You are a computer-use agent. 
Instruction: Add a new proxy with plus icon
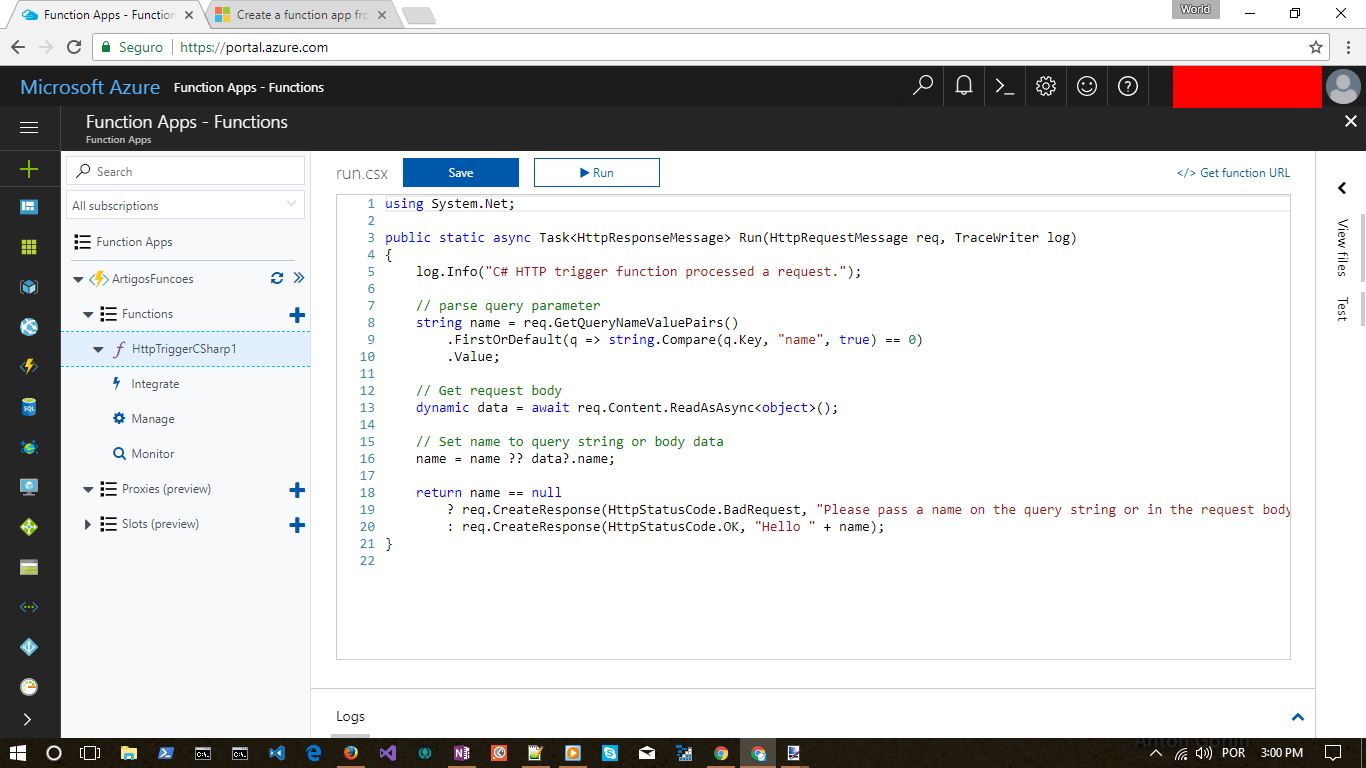tap(297, 490)
